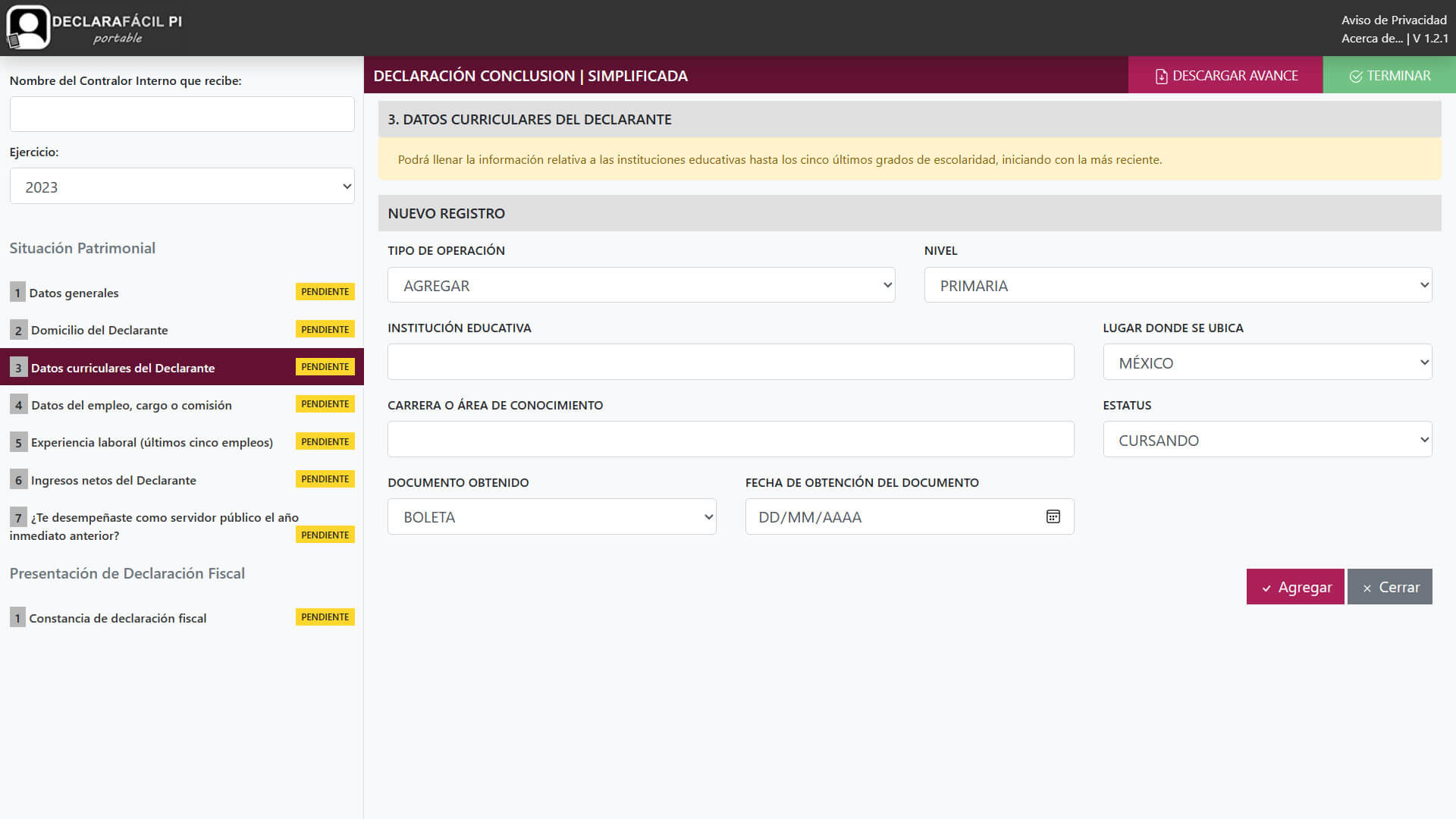
Task: Select Datos curriculares del Declarante item
Action: (x=182, y=367)
